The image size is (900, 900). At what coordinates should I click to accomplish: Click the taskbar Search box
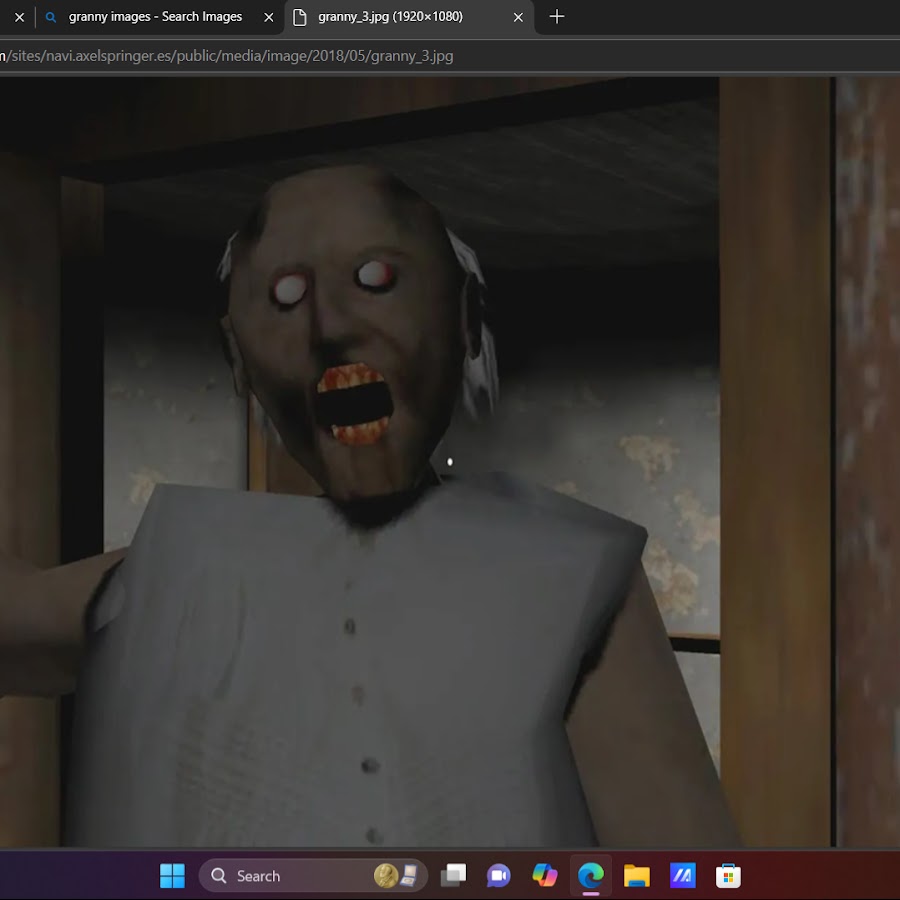pyautogui.click(x=313, y=876)
